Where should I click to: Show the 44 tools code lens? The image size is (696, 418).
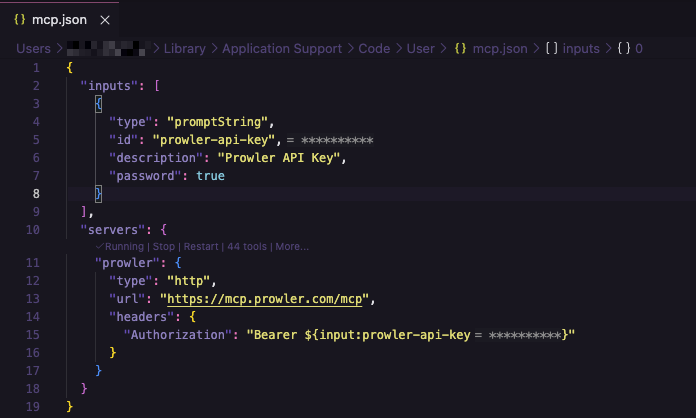pos(247,247)
